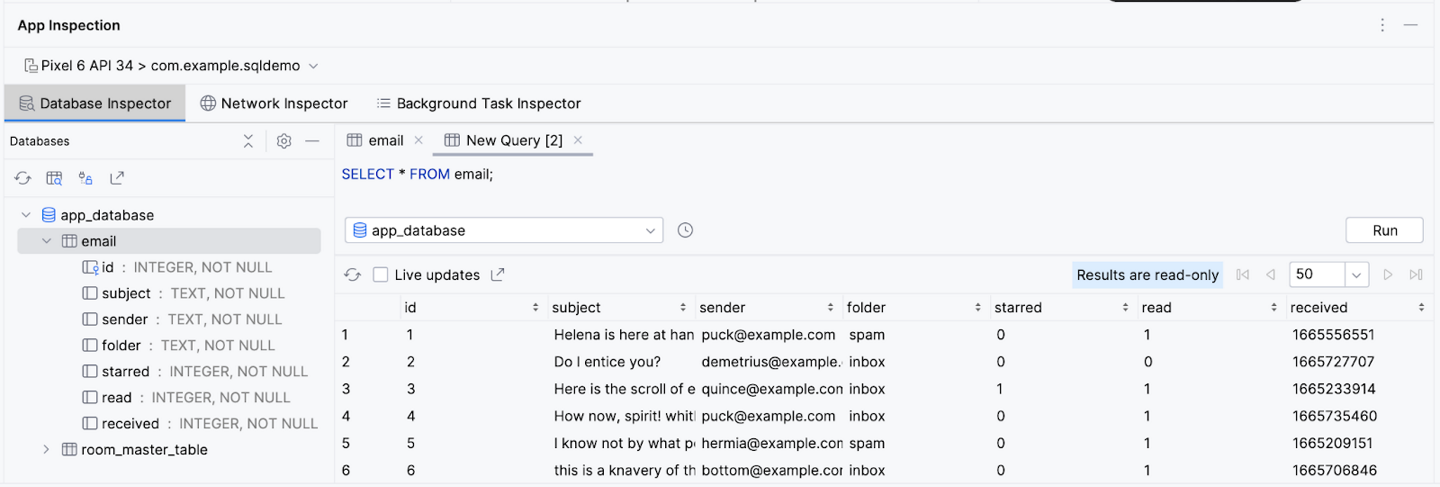The width and height of the screenshot is (1440, 487).
Task: Open the Pixel 6 API 34 process selector
Action: click(x=170, y=66)
